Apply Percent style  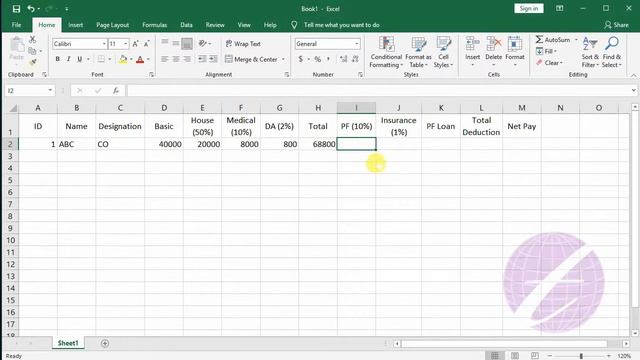click(318, 59)
